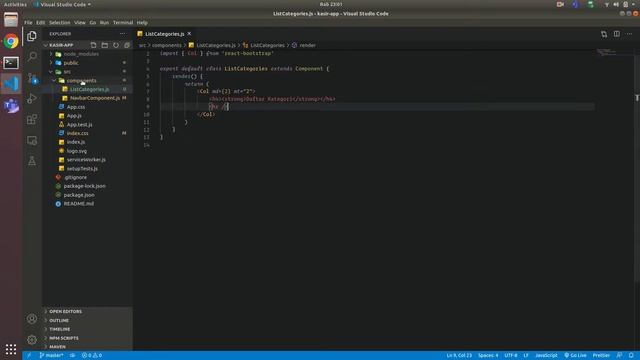The width and height of the screenshot is (640, 360).
Task: Click New Folder icon in KASIR-APP header
Action: click(105, 45)
